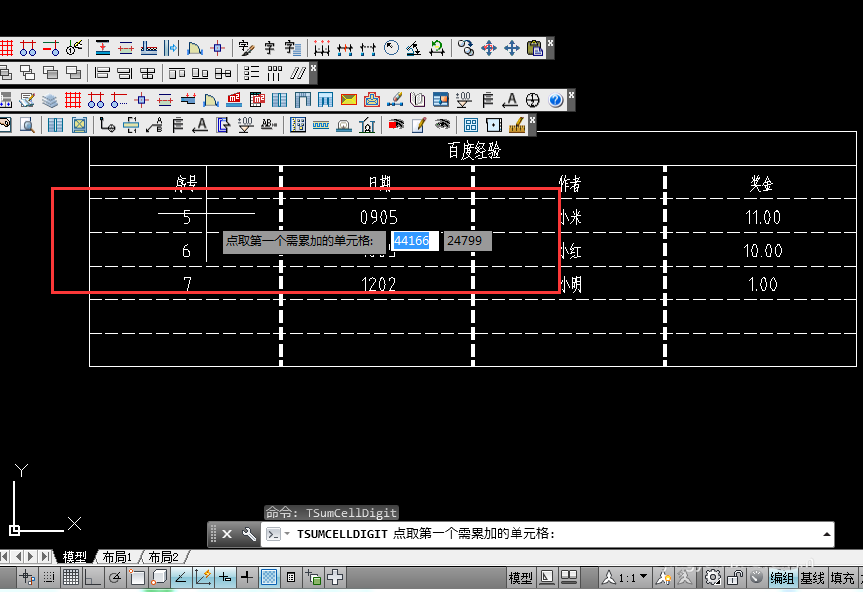
Task: Click the layers stack icon
Action: coord(50,100)
